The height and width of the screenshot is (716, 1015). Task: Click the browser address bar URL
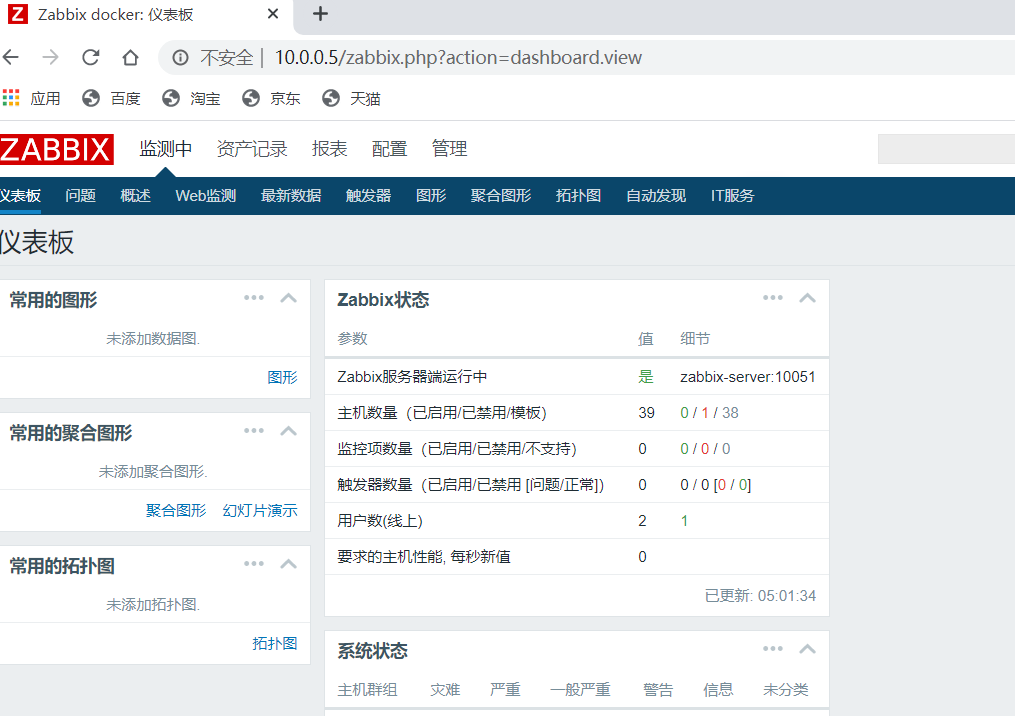(x=458, y=58)
